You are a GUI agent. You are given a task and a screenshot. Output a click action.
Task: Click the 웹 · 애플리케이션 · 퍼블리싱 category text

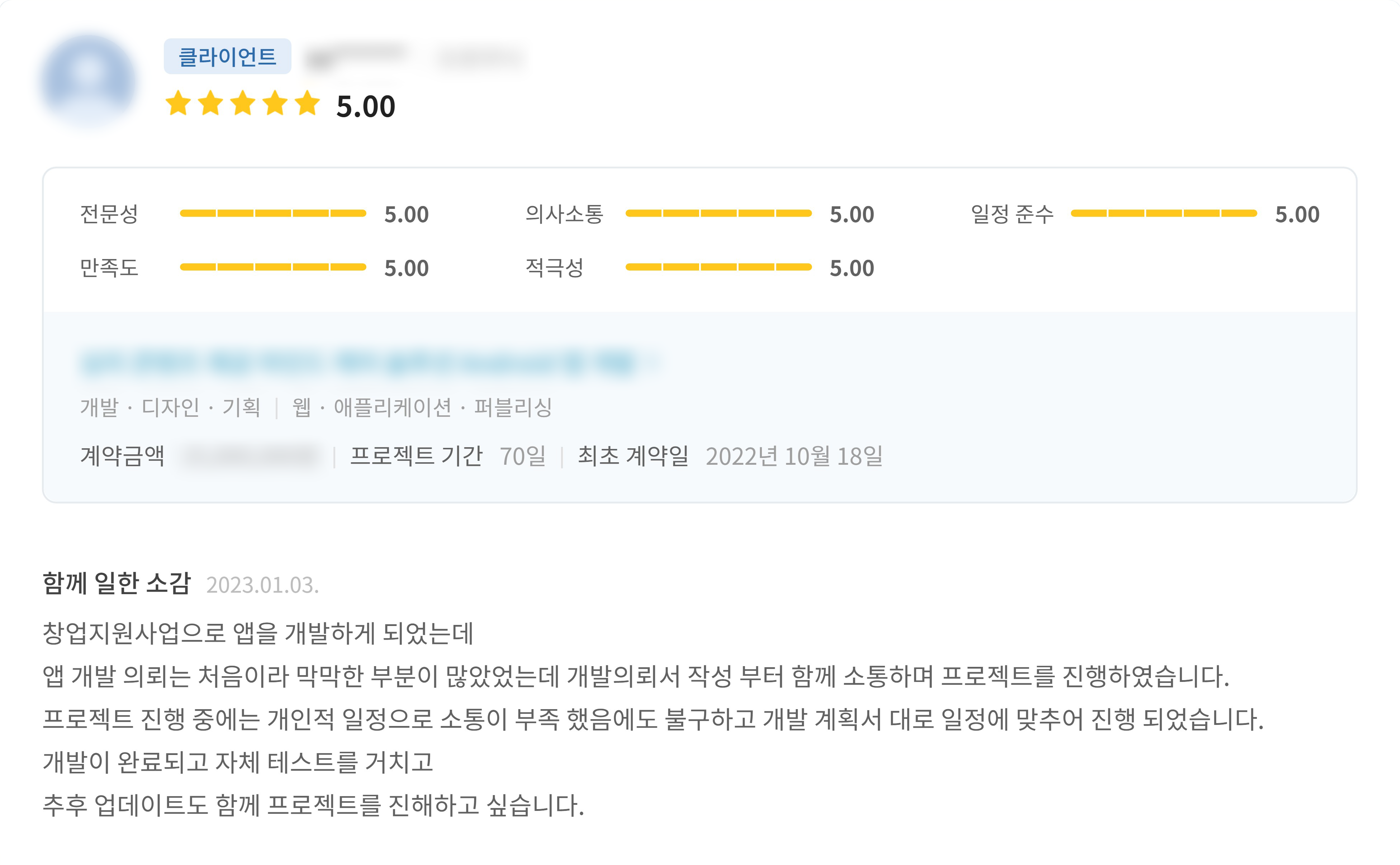[x=422, y=407]
